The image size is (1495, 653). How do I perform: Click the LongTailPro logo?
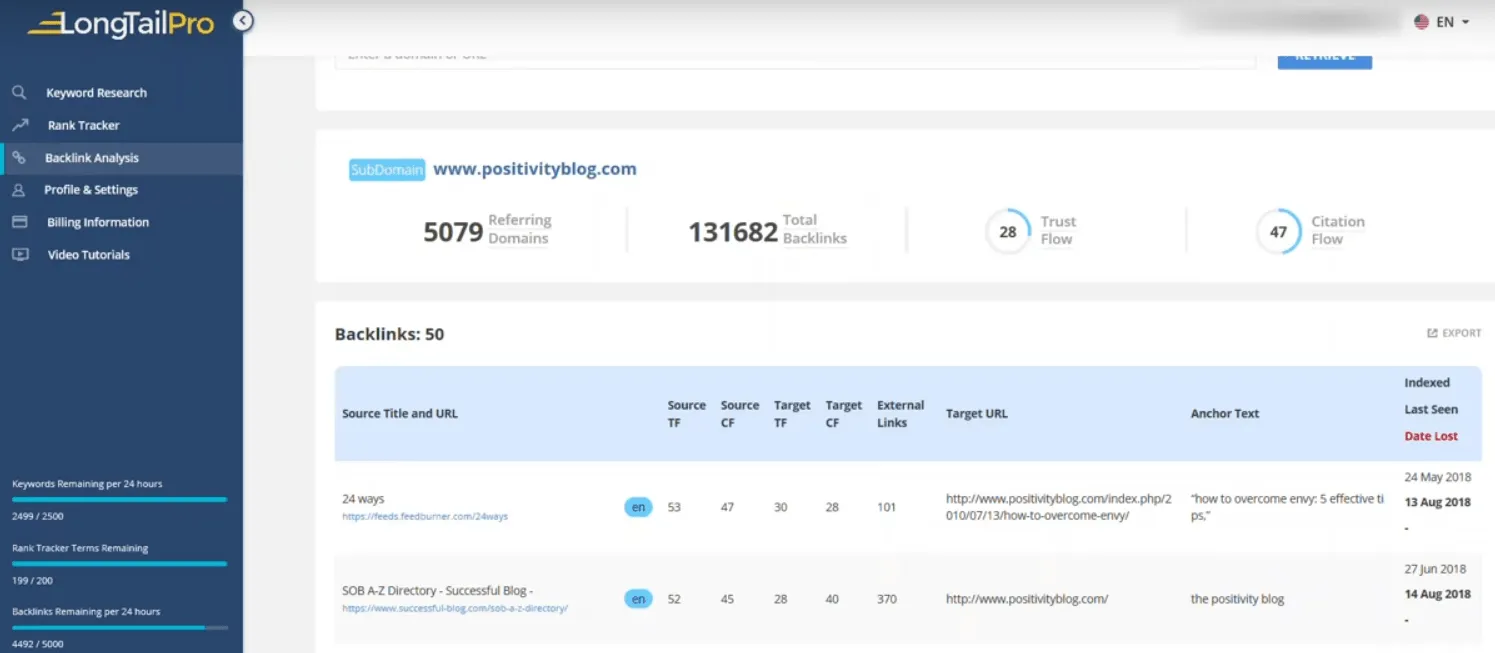pos(121,23)
